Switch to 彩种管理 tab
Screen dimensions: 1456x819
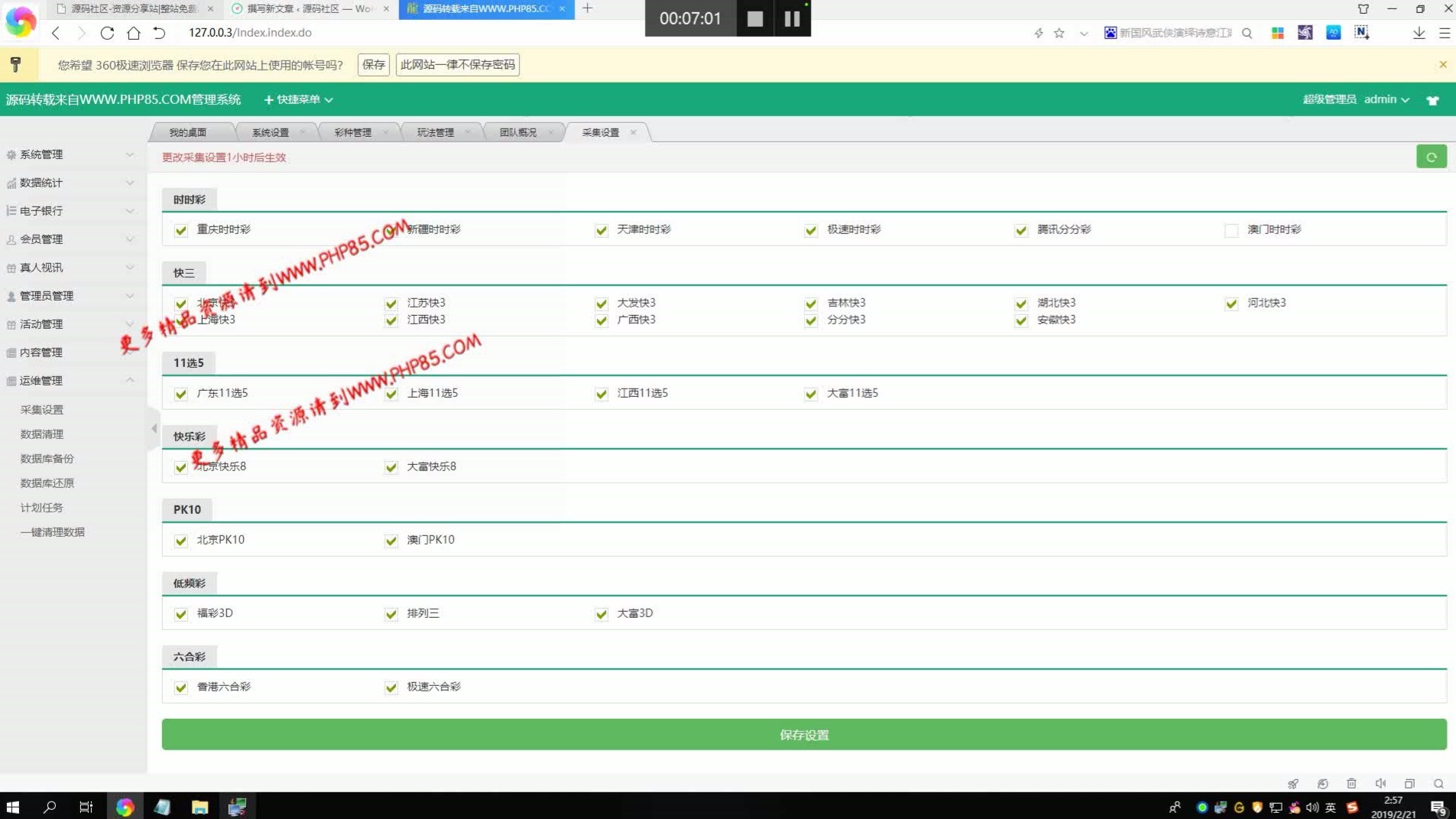tap(353, 132)
